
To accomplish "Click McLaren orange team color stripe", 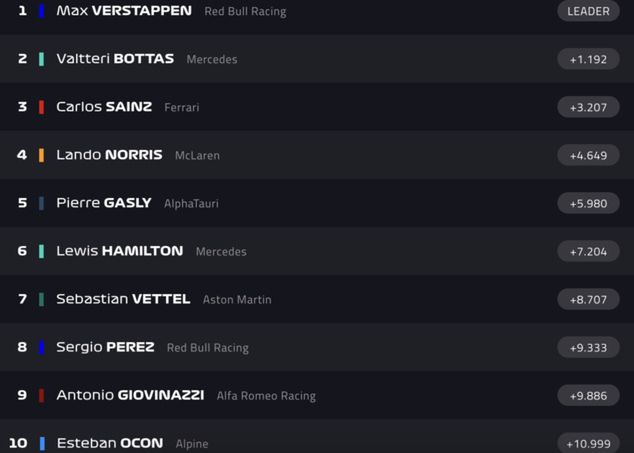I will 41,155.
